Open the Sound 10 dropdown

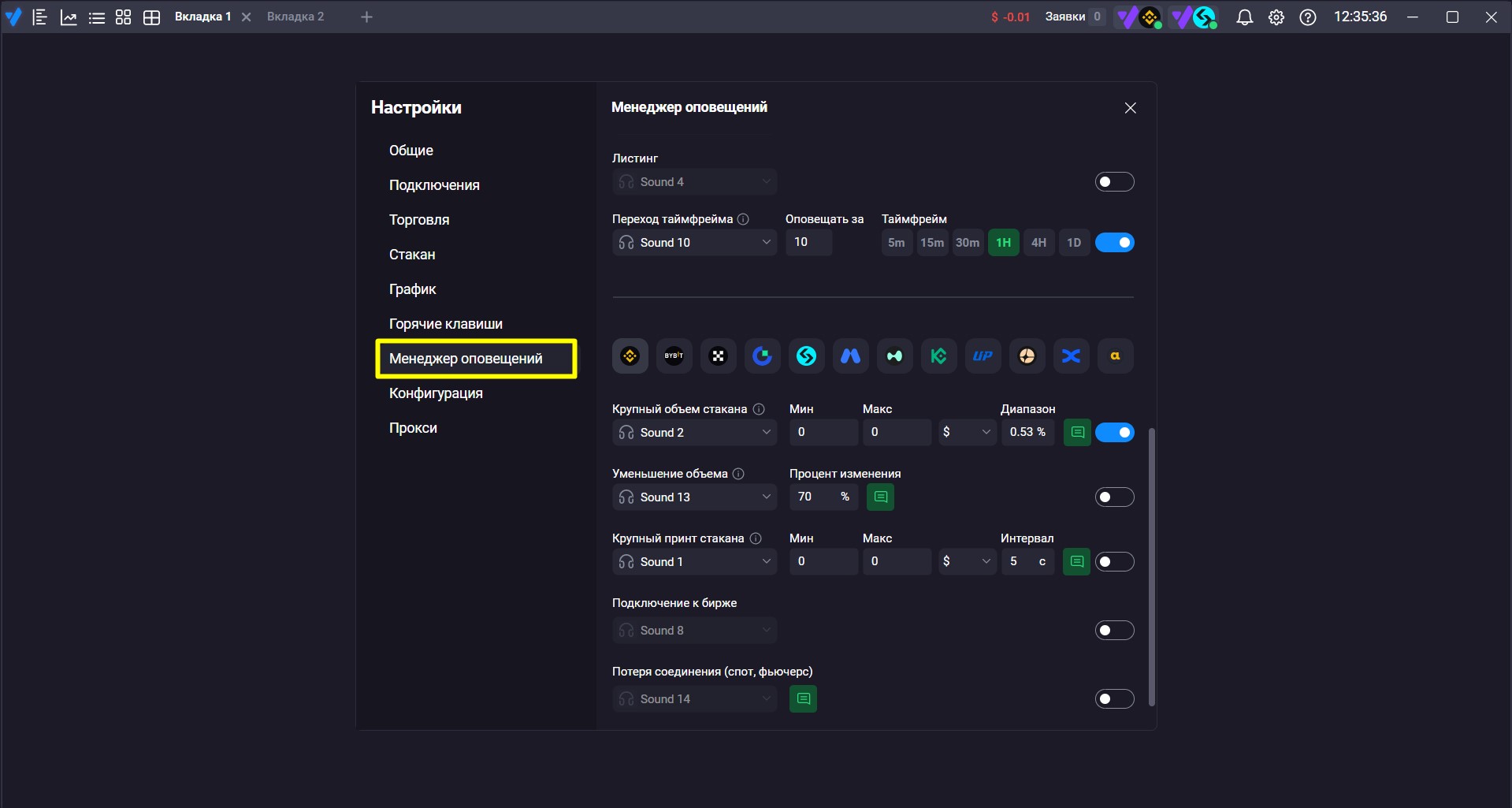[695, 243]
